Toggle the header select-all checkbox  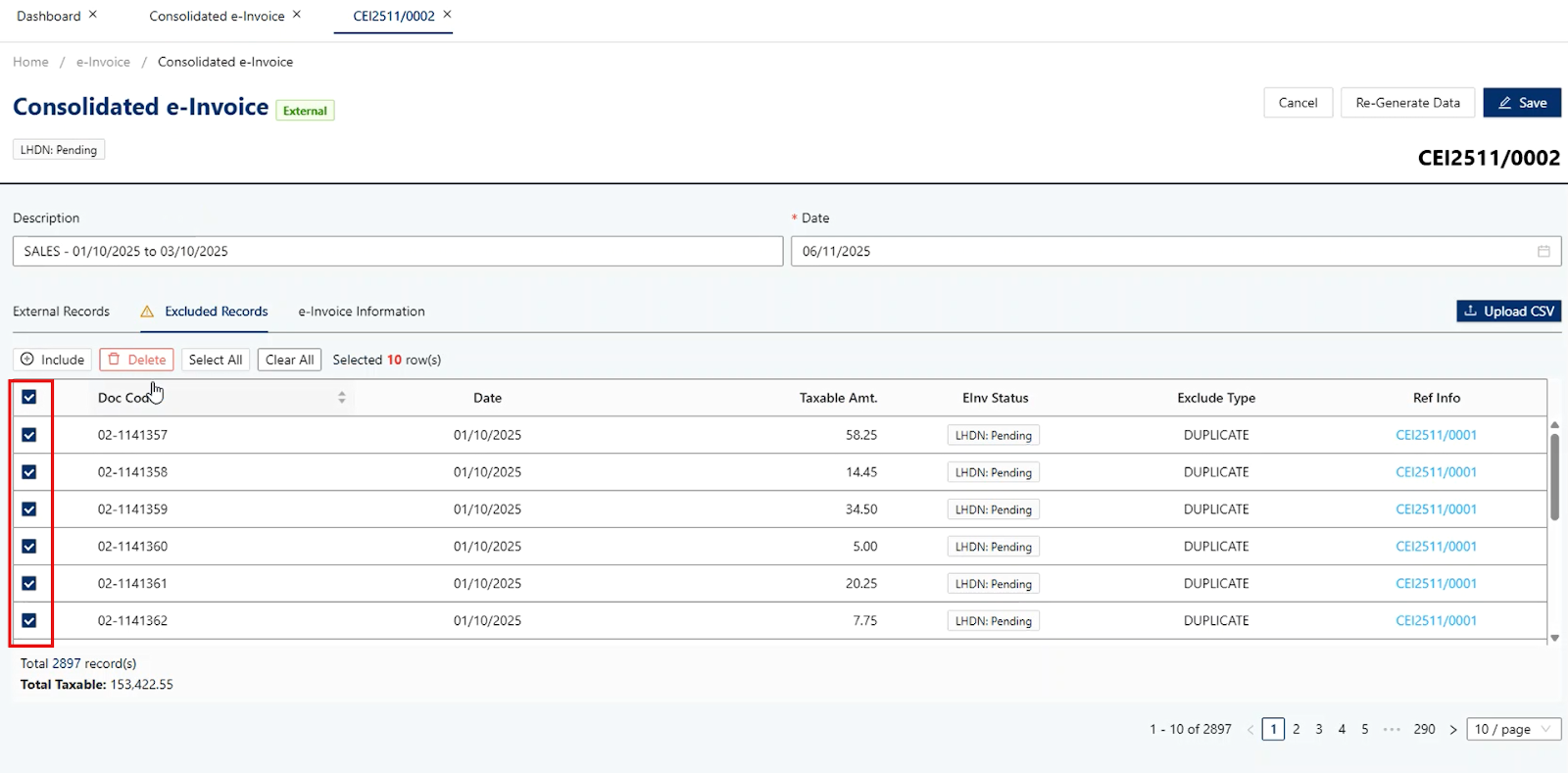click(29, 398)
